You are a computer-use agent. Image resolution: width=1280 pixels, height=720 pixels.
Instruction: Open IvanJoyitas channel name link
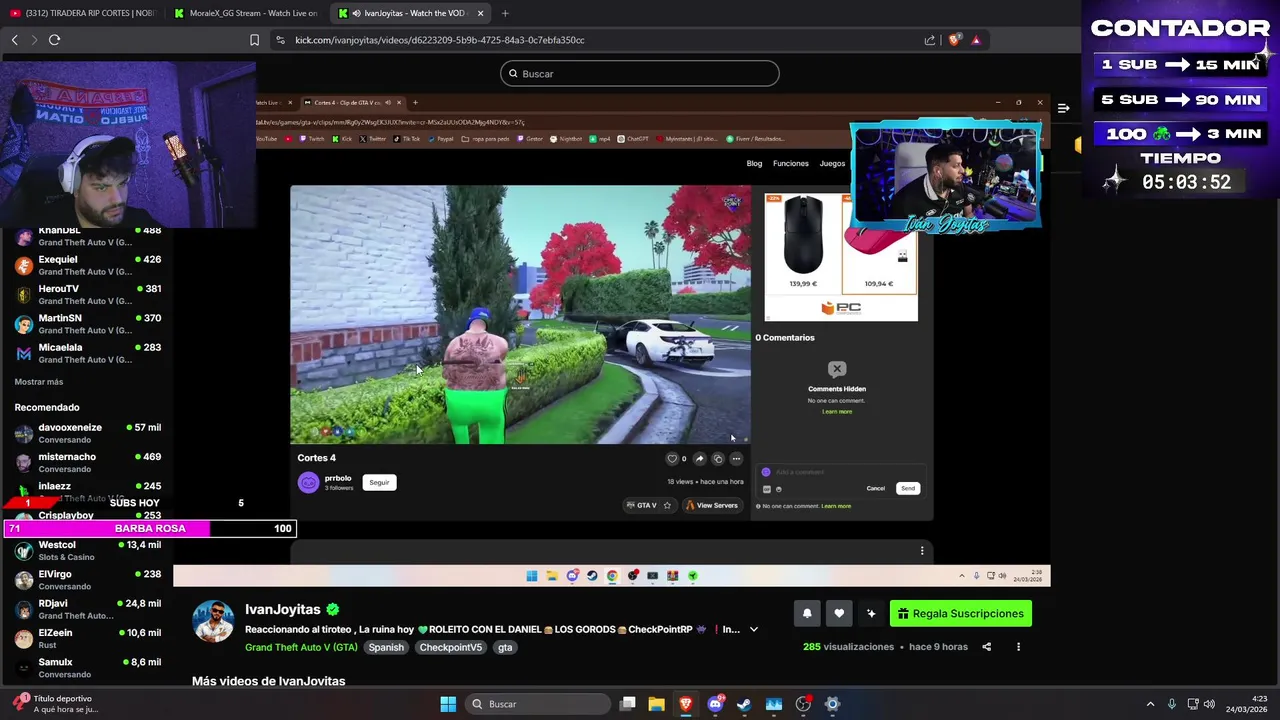point(283,609)
